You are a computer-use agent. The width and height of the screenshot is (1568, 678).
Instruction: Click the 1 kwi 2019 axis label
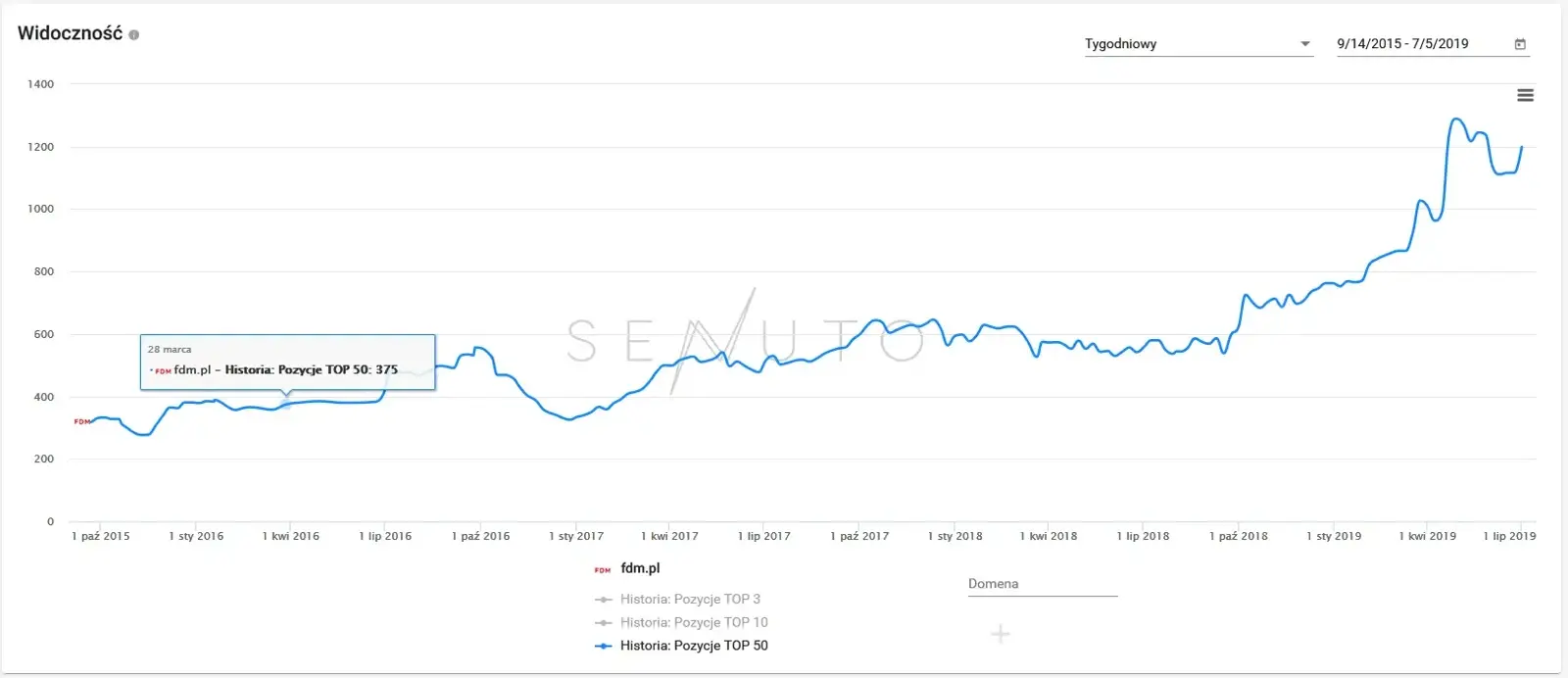pos(1427,536)
